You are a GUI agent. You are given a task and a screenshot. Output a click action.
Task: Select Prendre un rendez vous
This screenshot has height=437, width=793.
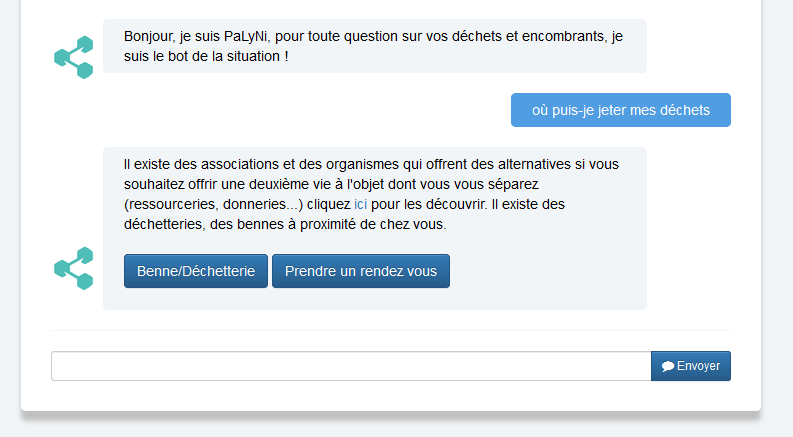tap(361, 271)
